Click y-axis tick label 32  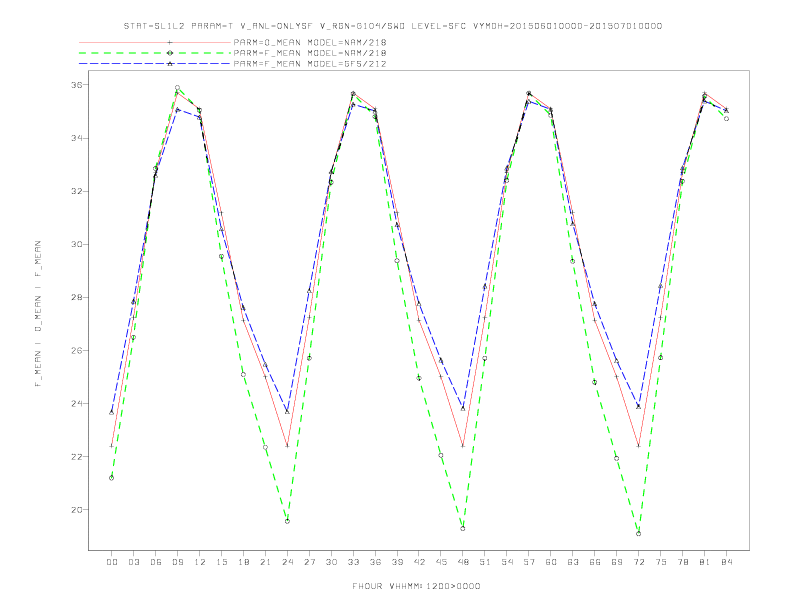(x=77, y=191)
